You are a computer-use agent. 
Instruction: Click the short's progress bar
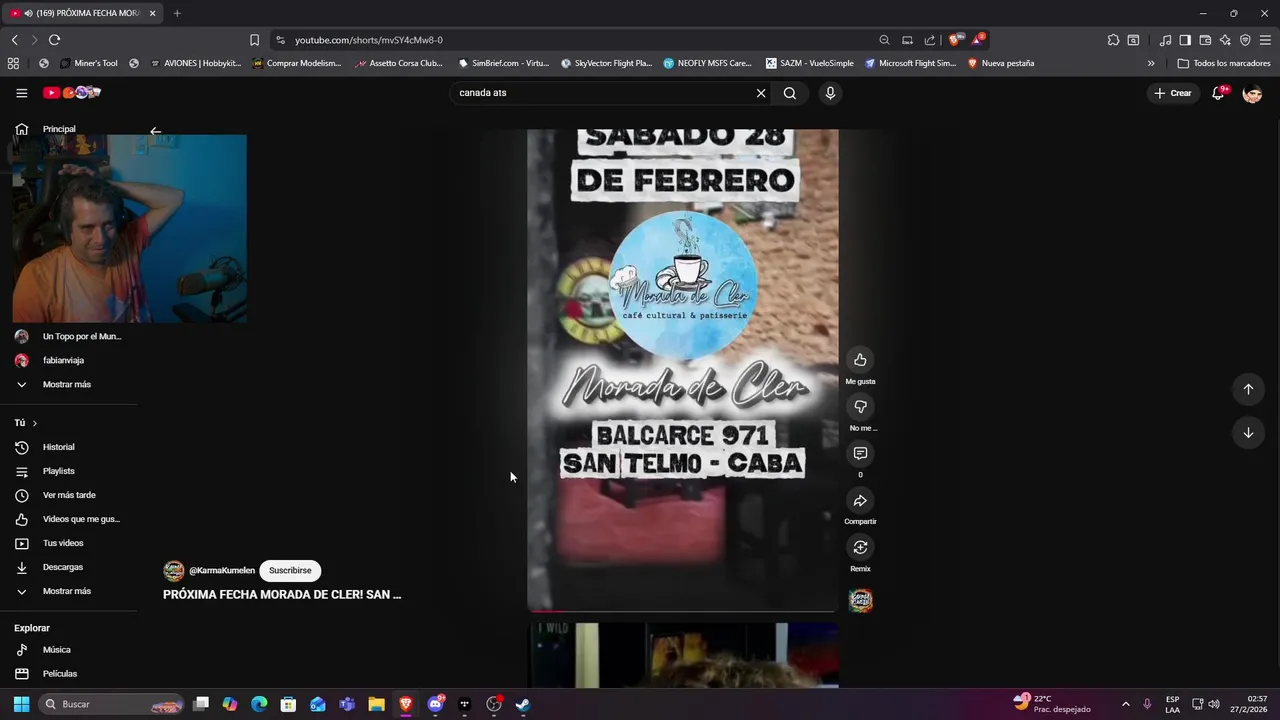(x=683, y=610)
